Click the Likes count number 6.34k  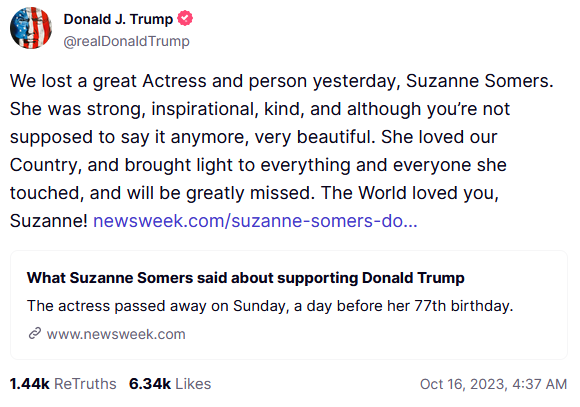[x=150, y=384]
